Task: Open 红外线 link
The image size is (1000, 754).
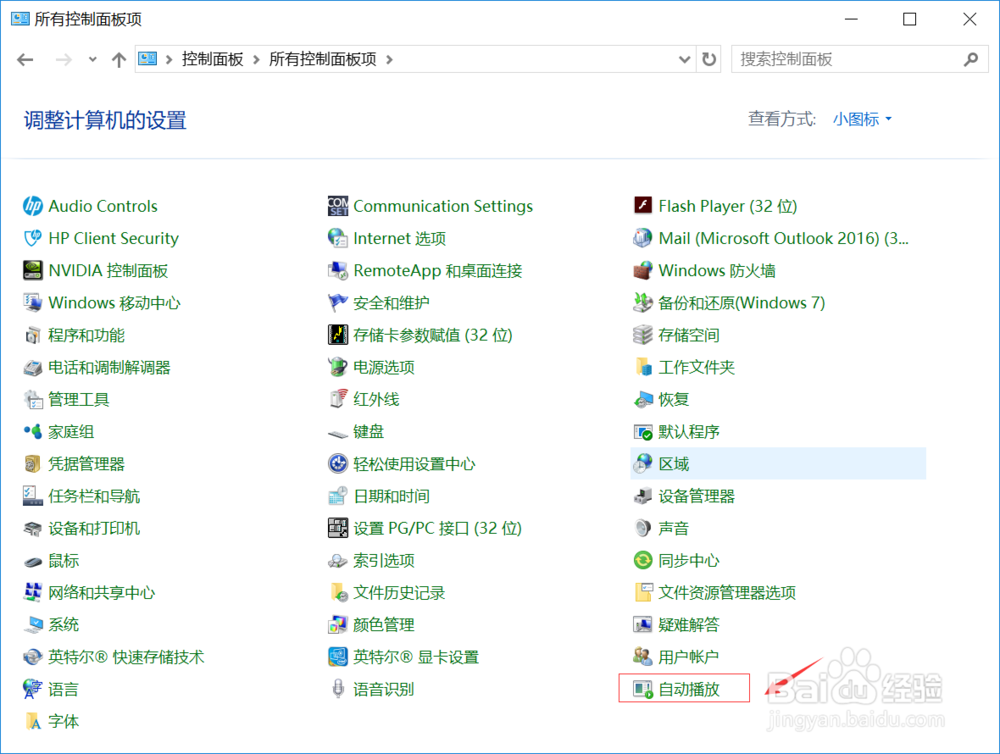Action: tap(376, 399)
